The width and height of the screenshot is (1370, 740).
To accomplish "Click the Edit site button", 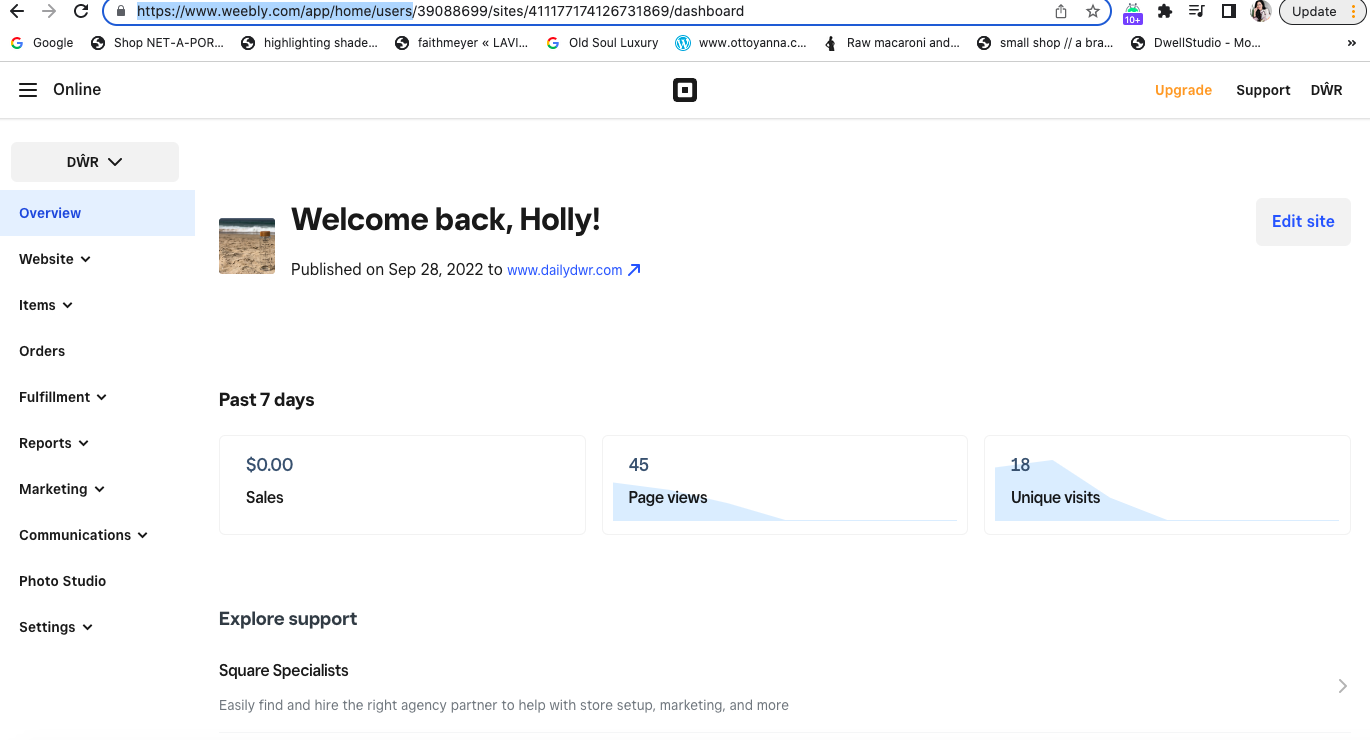I will pos(1302,222).
